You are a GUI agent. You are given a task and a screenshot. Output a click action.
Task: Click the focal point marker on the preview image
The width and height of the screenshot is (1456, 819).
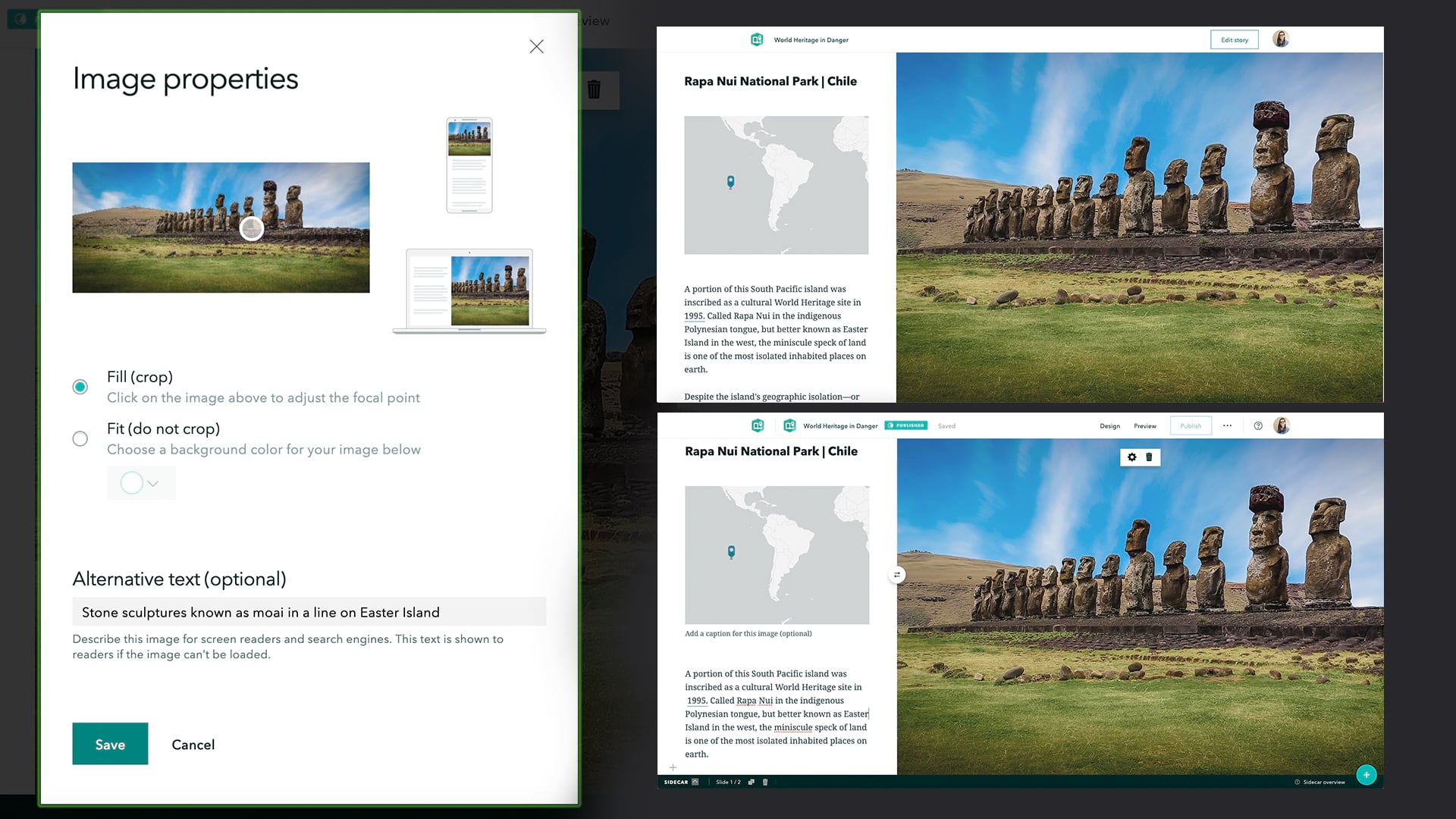point(251,227)
